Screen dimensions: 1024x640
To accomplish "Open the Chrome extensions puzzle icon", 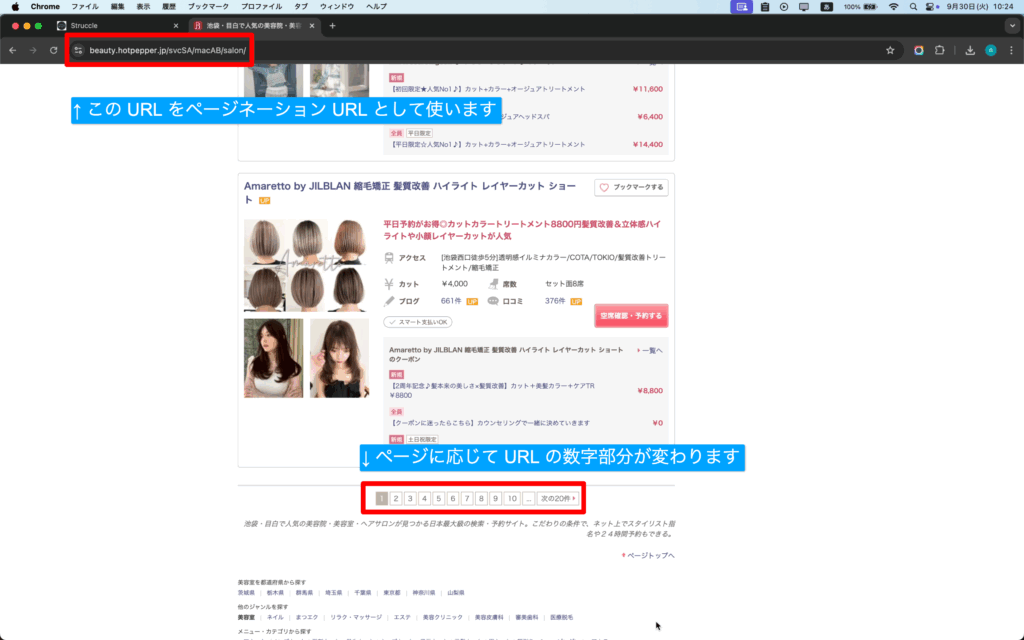I will [940, 50].
